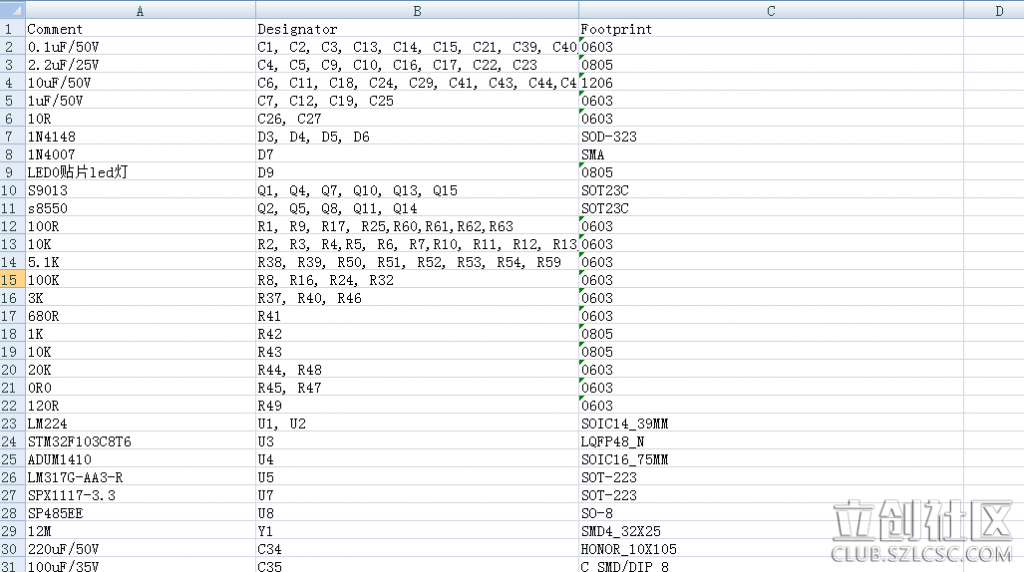The image size is (1024, 572).
Task: Select column A header
Action: (139, 10)
